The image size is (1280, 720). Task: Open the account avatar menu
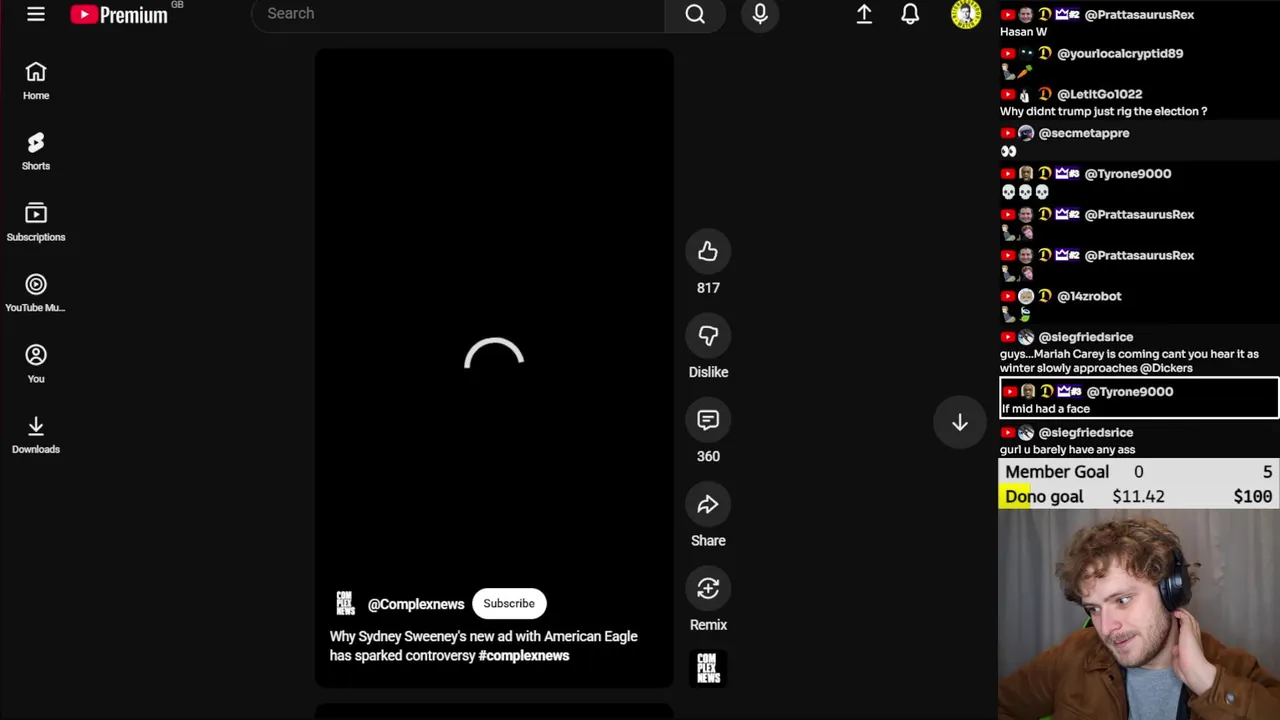(x=966, y=14)
